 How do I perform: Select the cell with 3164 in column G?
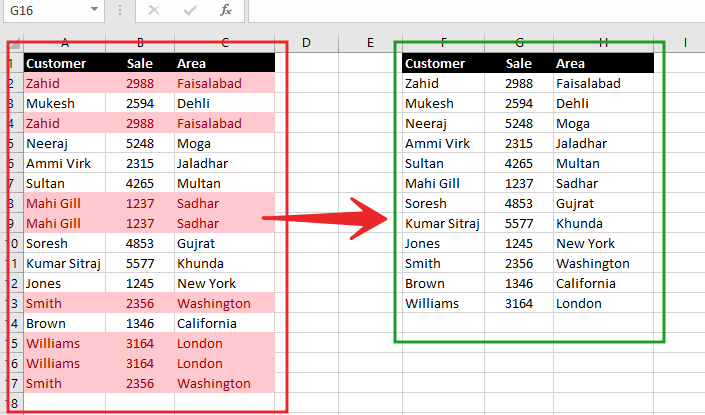click(519, 303)
